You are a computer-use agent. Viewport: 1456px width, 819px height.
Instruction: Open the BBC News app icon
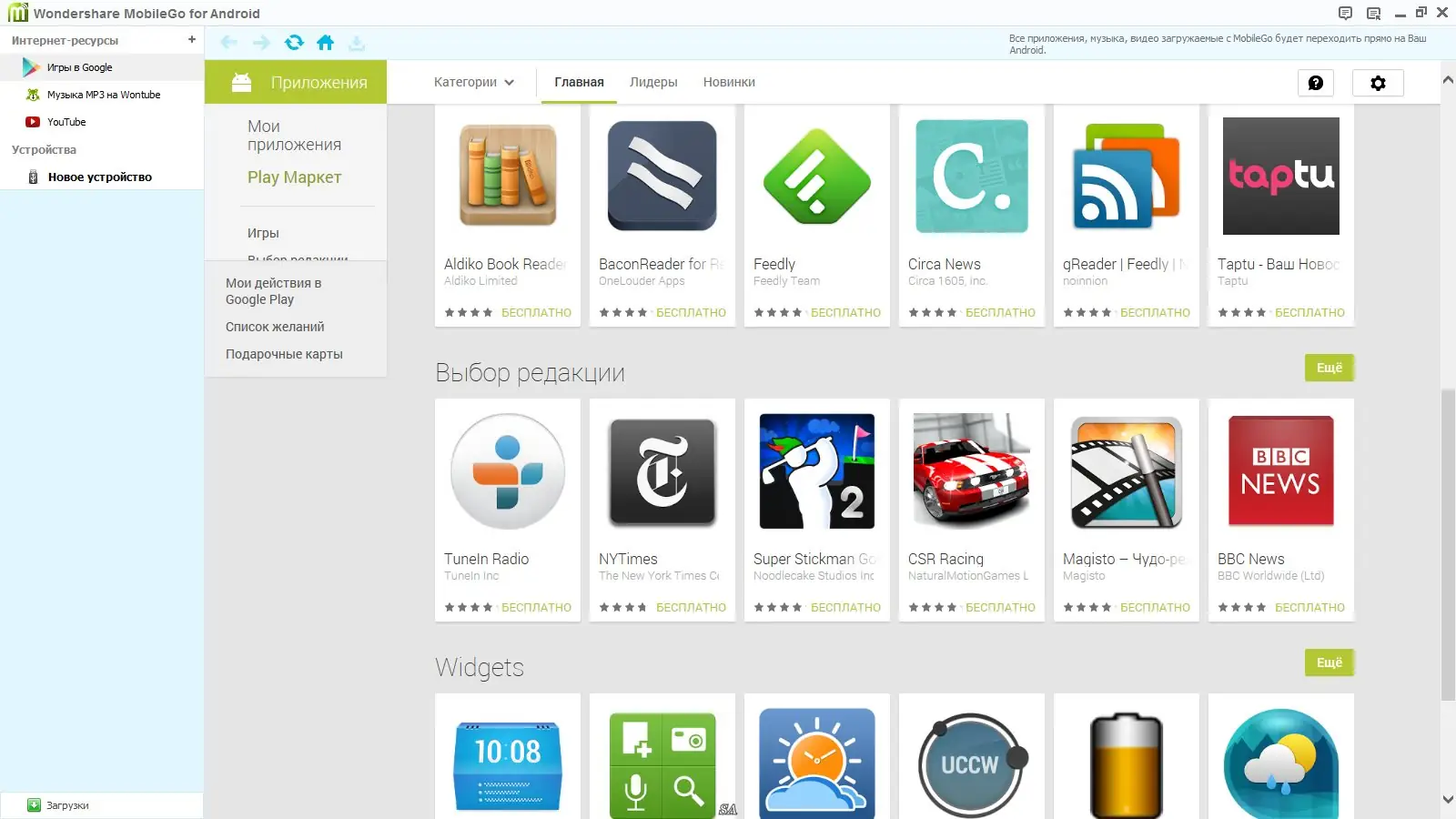coord(1281,471)
